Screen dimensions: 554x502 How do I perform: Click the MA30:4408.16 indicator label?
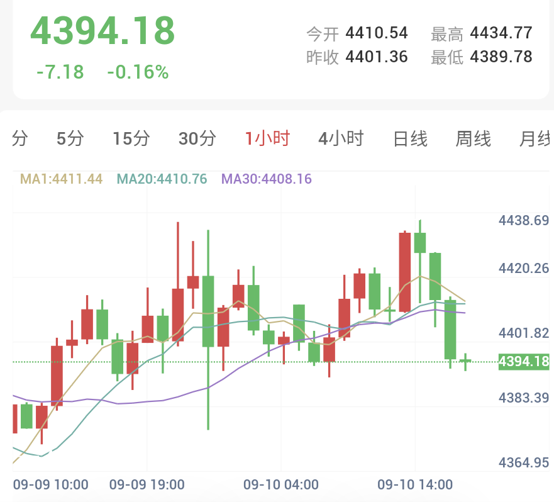[266, 179]
